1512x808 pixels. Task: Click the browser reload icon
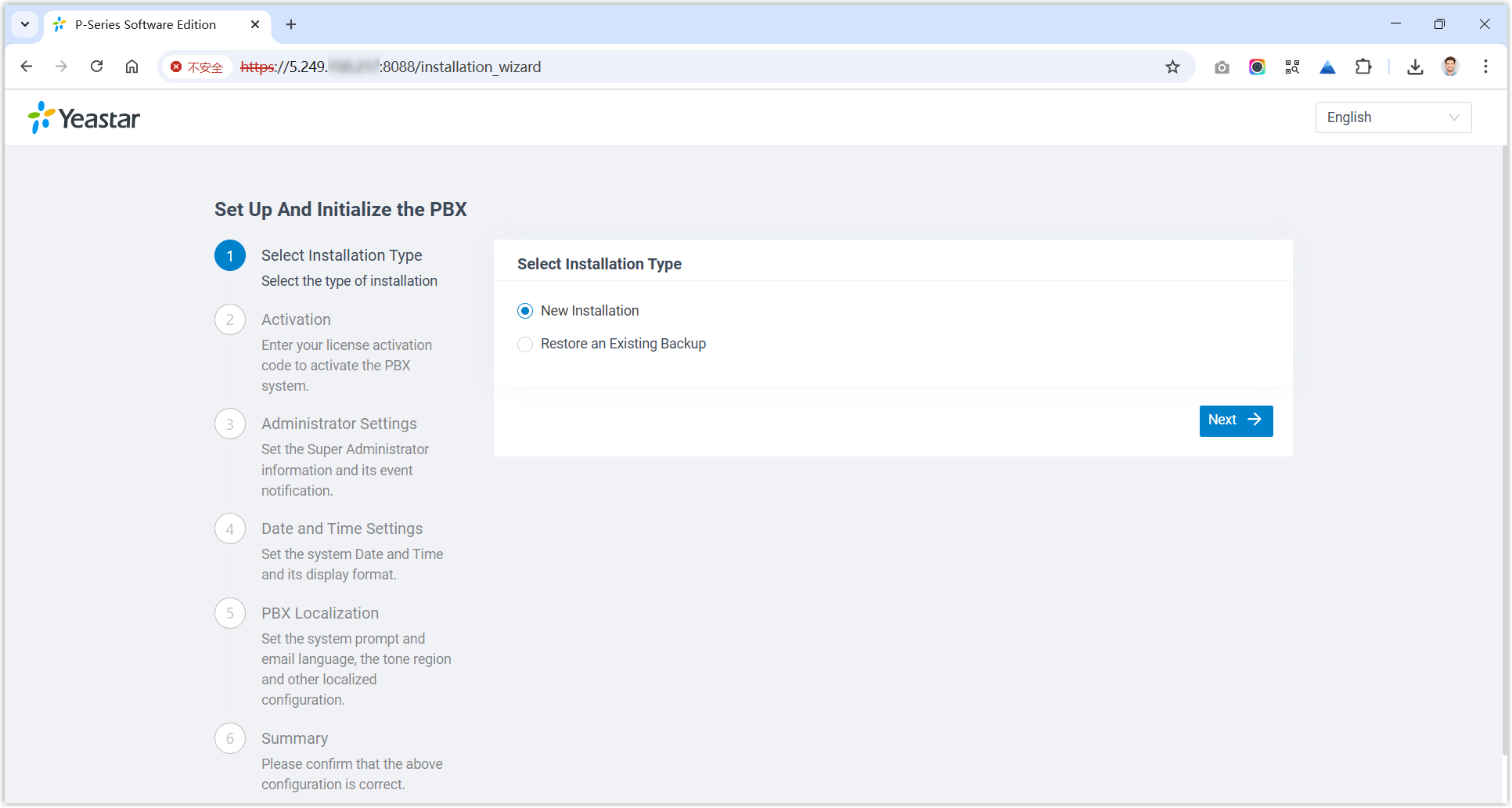click(97, 67)
